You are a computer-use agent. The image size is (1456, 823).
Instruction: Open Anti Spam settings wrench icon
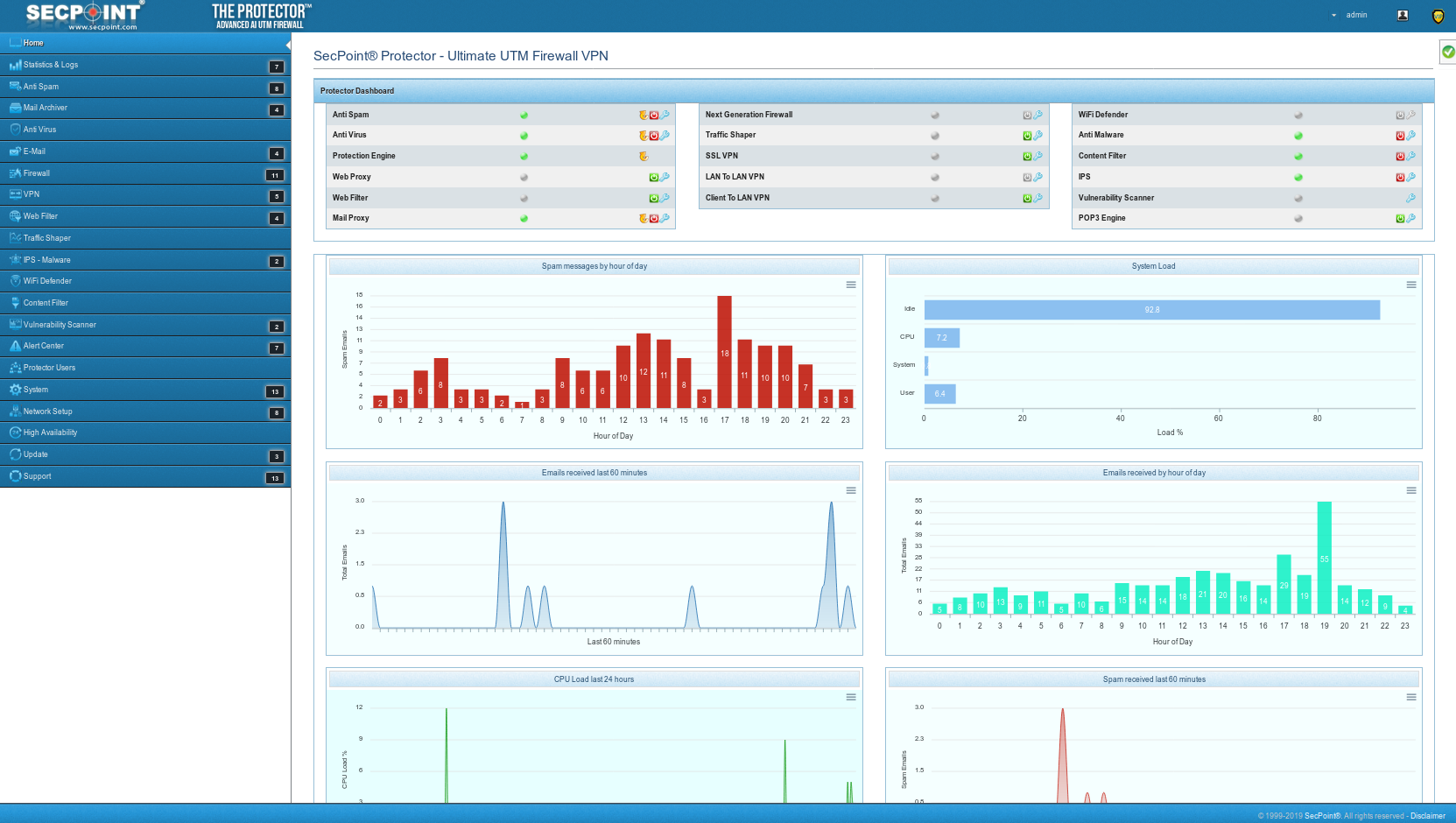point(665,115)
